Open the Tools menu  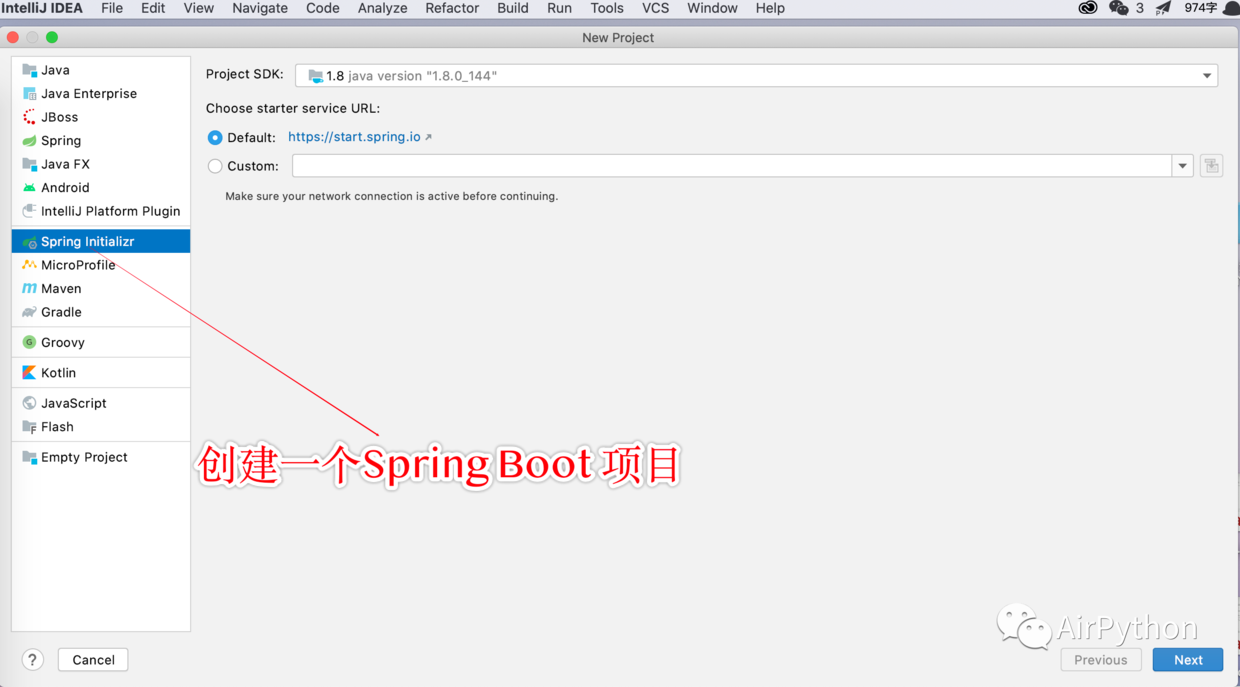coord(607,8)
